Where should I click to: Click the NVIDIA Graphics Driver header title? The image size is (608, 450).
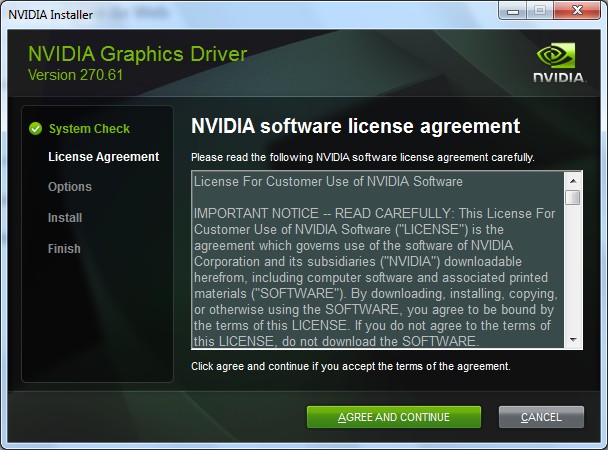(137, 54)
